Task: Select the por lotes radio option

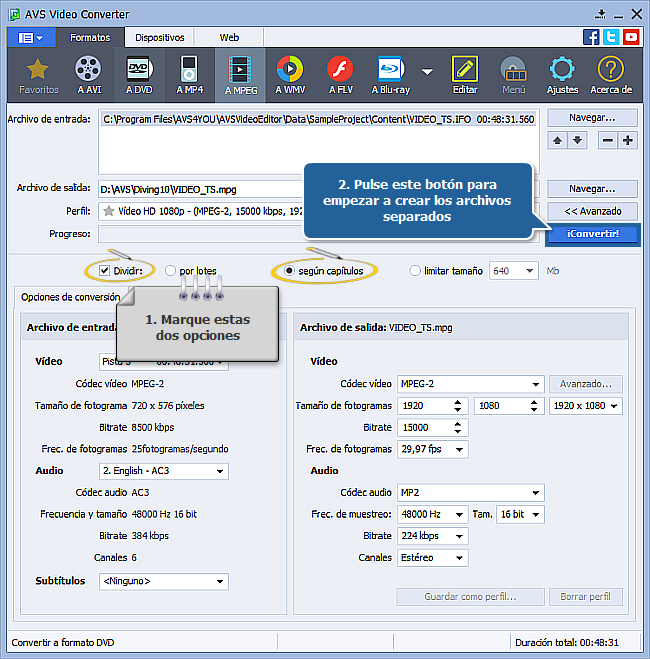Action: tap(170, 271)
